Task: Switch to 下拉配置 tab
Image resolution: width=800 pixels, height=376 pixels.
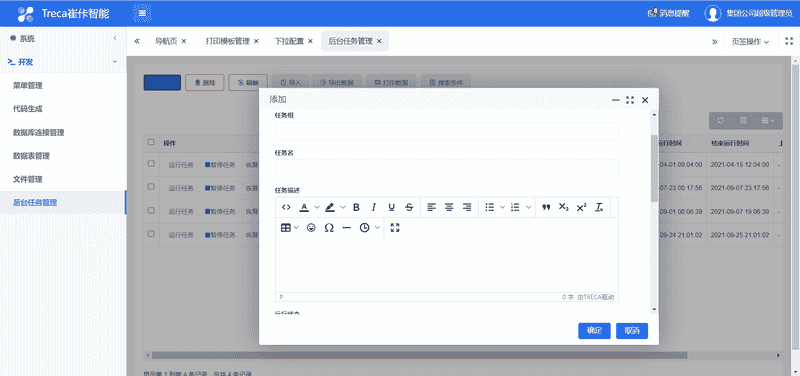Action: coord(289,41)
